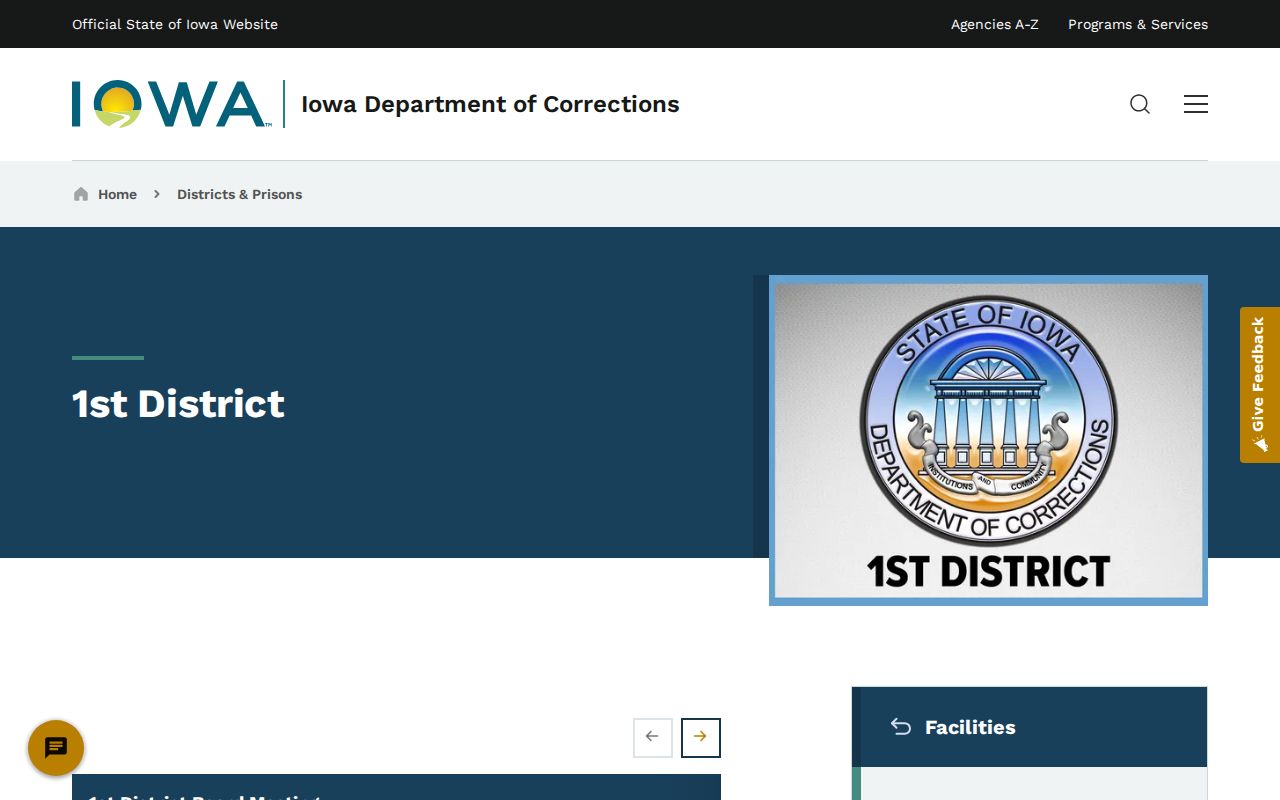The height and width of the screenshot is (800, 1280).
Task: Open the chat bubble widget
Action: [x=56, y=748]
